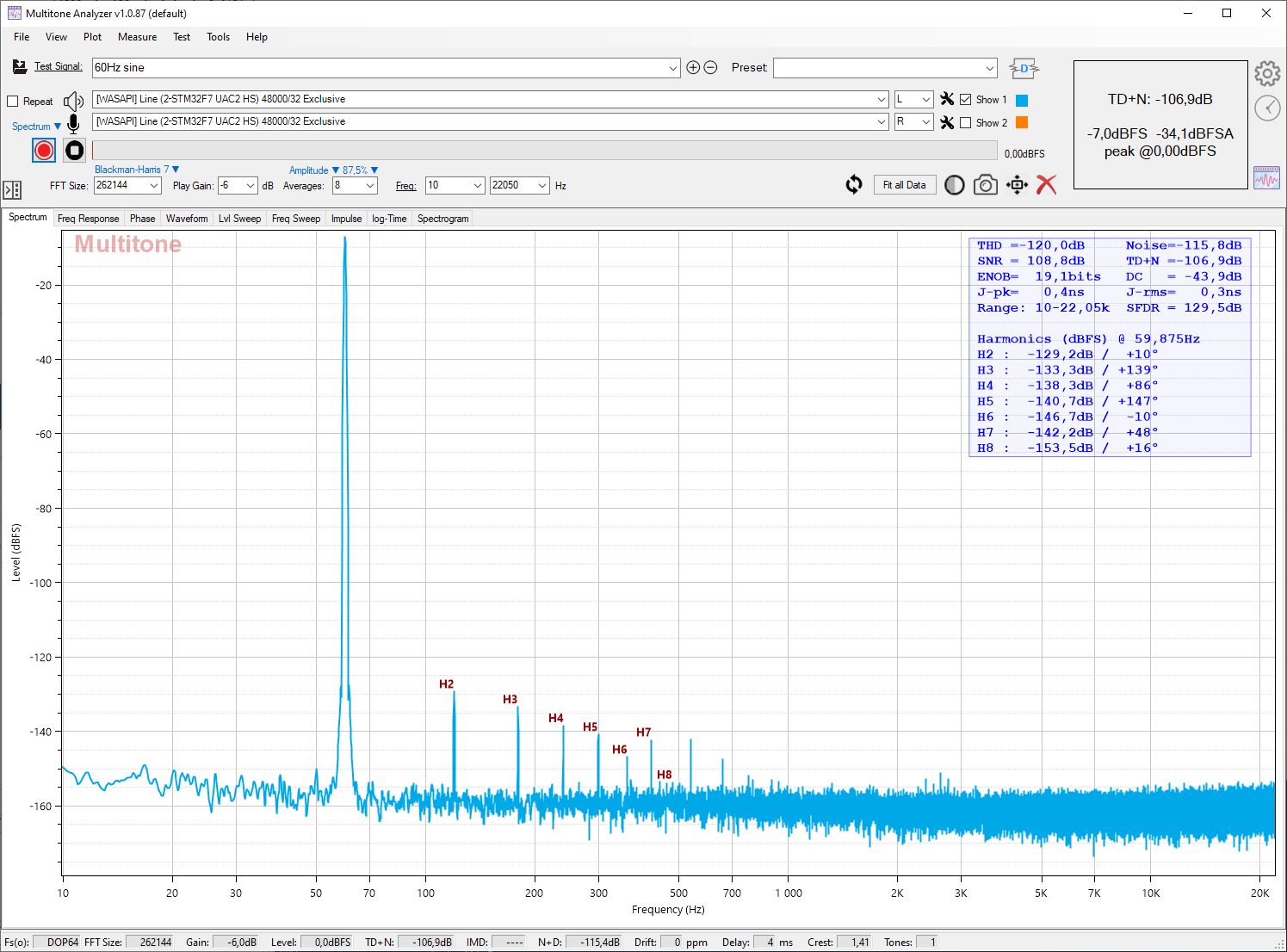The width and height of the screenshot is (1287, 952).
Task: Switch to the Freq Sweep tab
Action: [x=296, y=219]
